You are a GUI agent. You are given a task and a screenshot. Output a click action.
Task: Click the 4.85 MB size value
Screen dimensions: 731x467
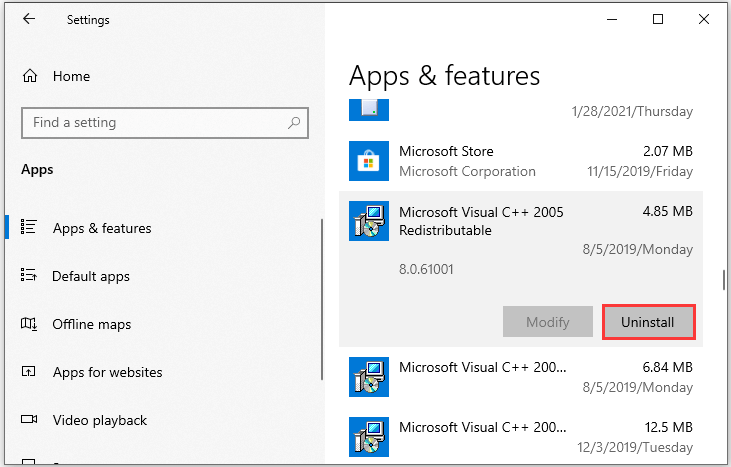[668, 211]
